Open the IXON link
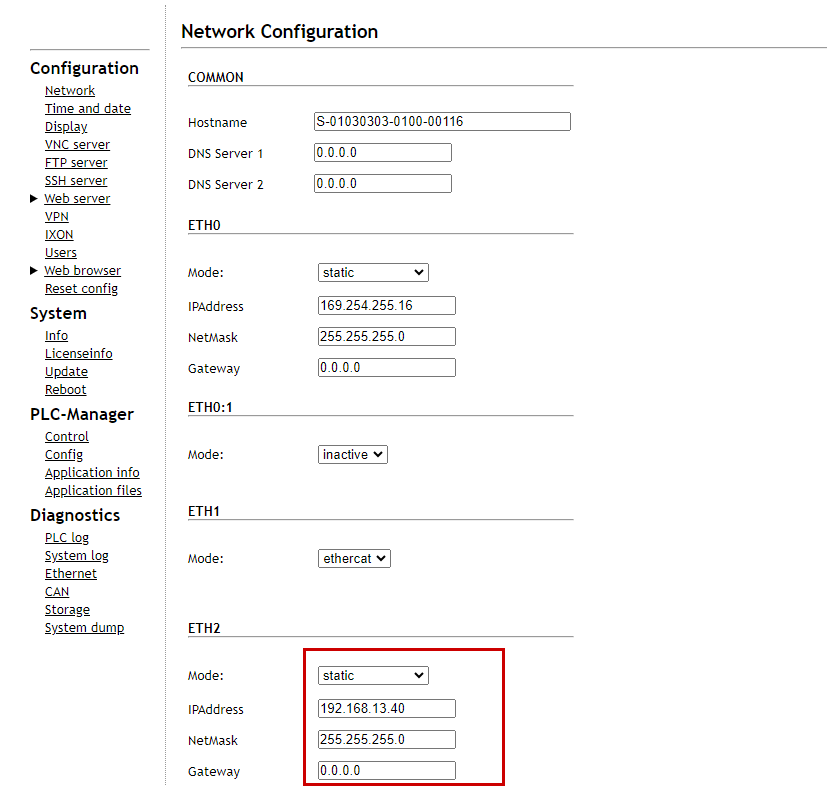The image size is (827, 786). tap(59, 234)
